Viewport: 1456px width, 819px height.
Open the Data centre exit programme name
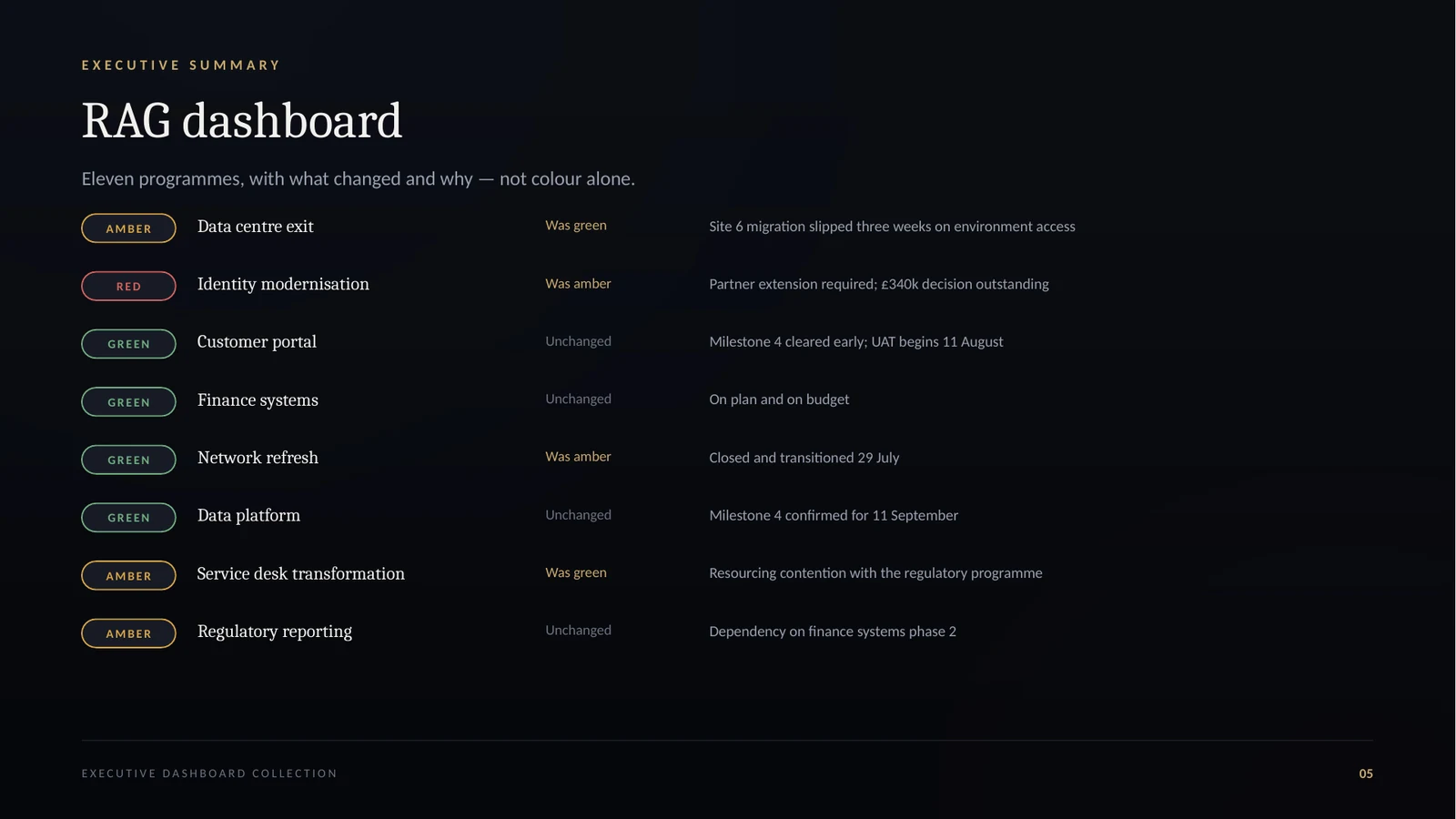click(x=256, y=227)
